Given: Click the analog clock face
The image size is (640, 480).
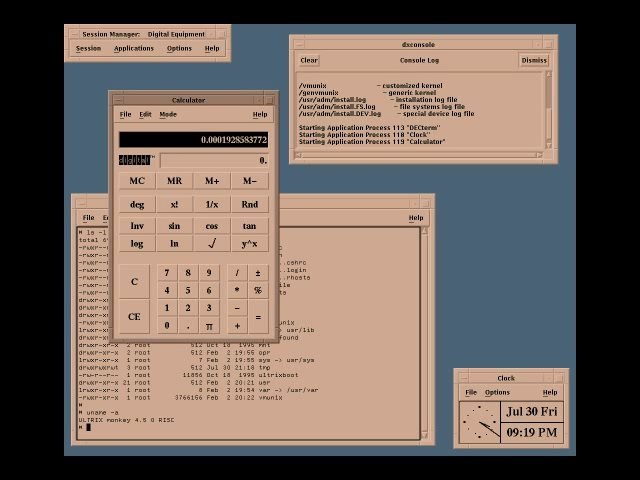Looking at the screenshot, I should tap(480, 422).
